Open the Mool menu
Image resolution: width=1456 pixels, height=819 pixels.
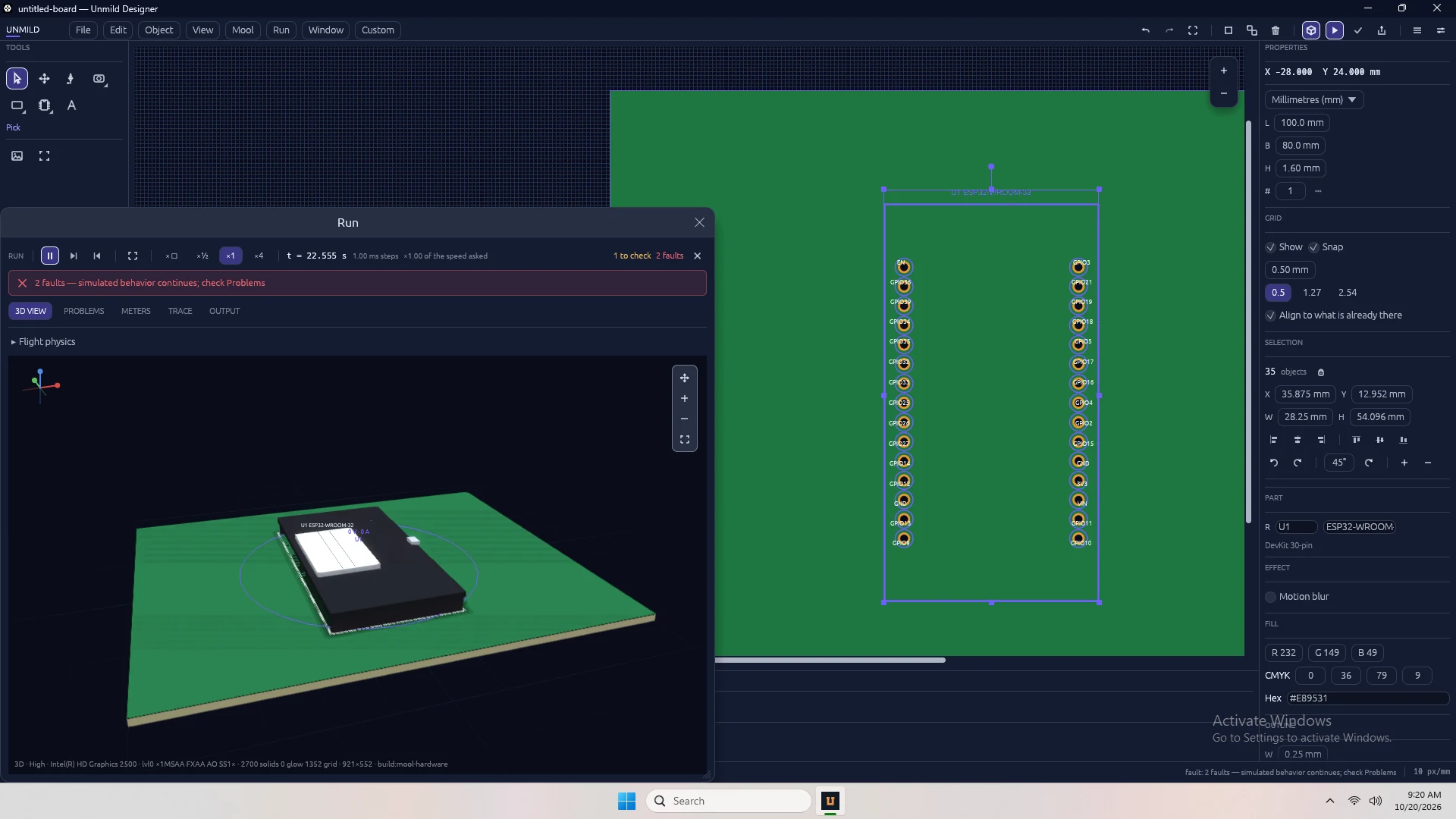[243, 30]
